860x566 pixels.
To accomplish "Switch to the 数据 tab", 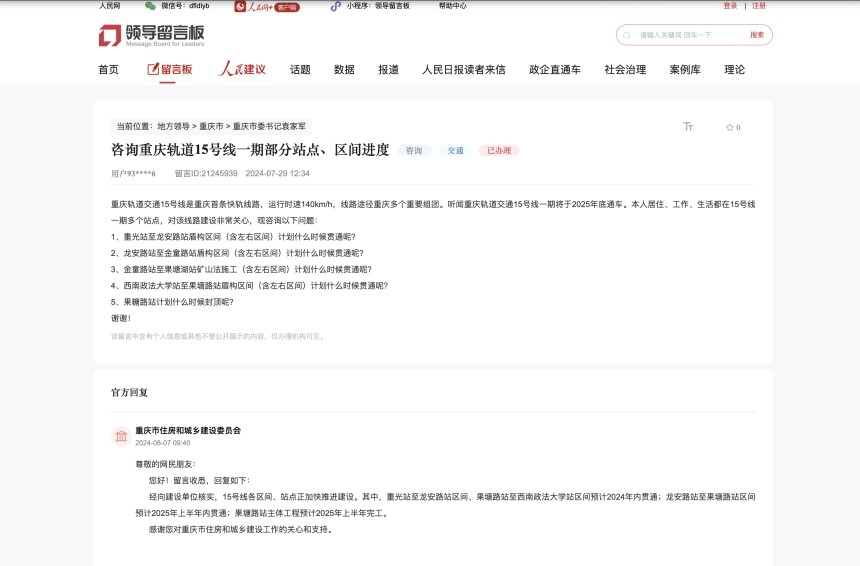I will (344, 70).
